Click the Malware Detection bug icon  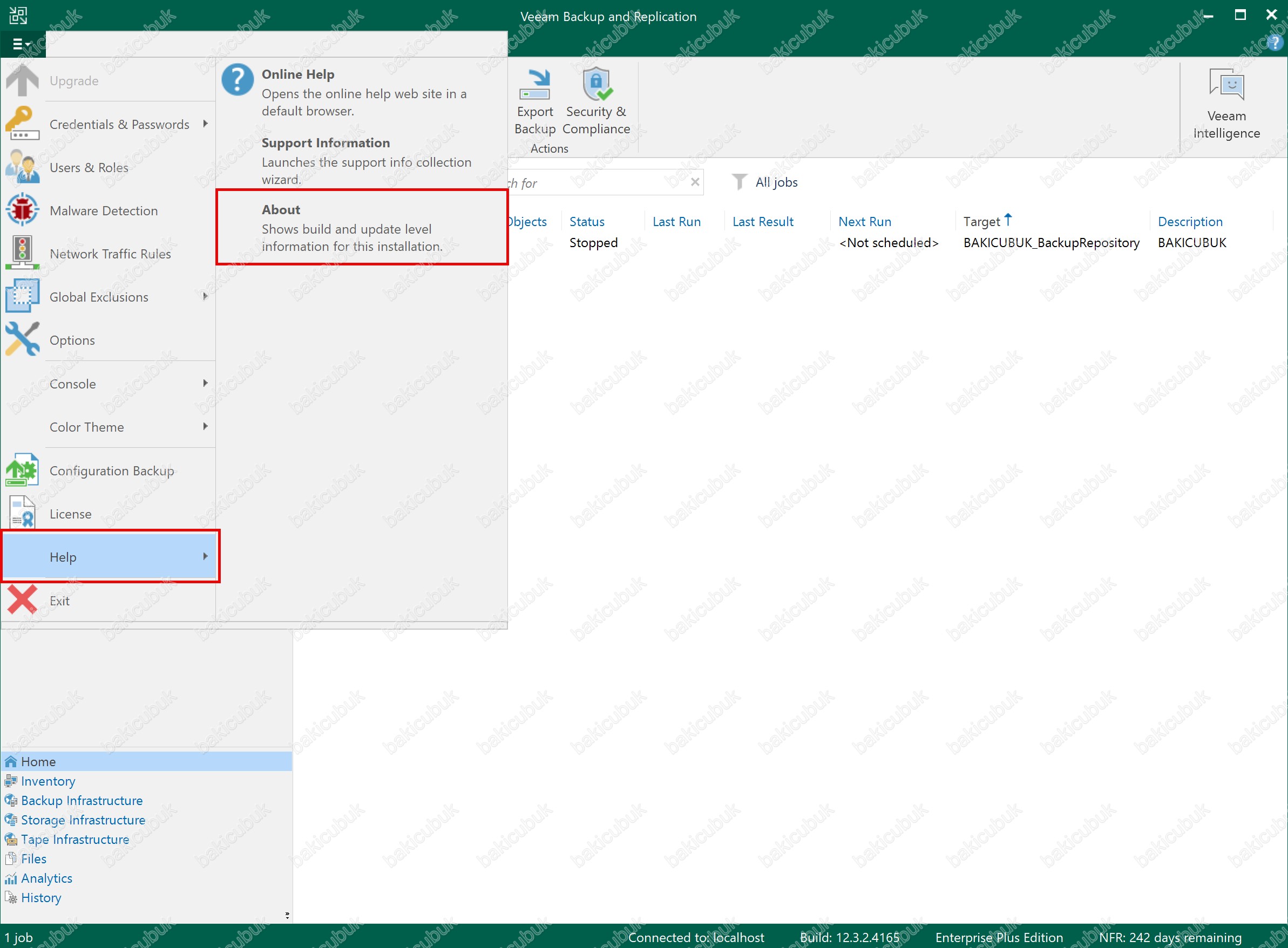(x=22, y=210)
